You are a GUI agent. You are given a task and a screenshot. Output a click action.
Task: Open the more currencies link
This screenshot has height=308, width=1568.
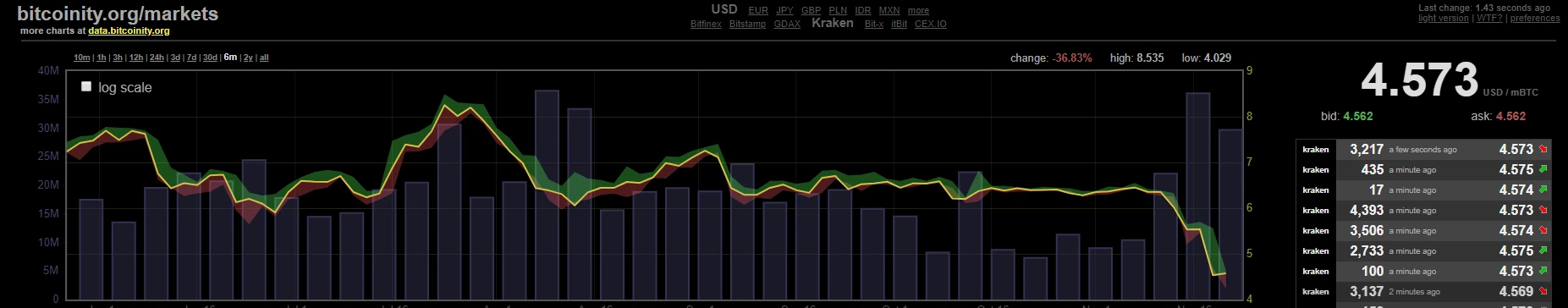(918, 11)
